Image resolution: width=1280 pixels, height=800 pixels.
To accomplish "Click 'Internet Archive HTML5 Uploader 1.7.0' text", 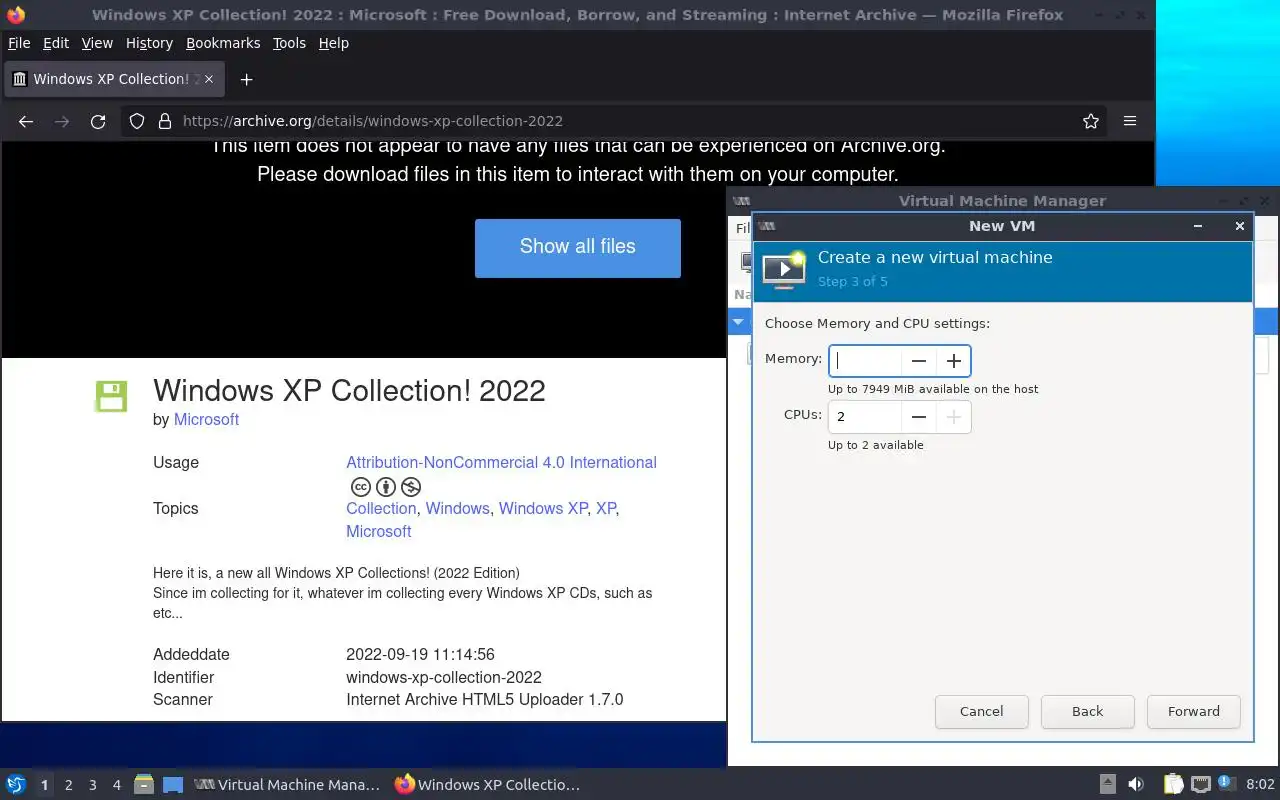I will (x=484, y=700).
